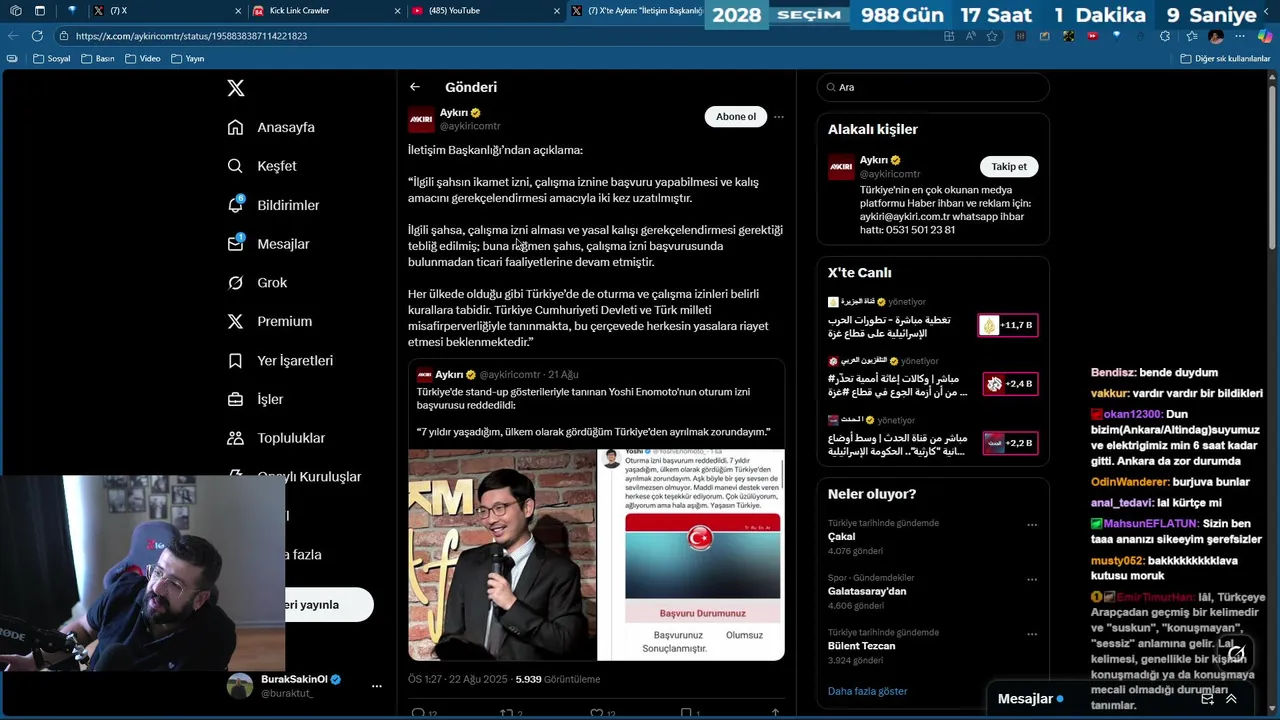This screenshot has width=1280, height=720.
Task: Click the reply icon under post
Action: (x=418, y=714)
